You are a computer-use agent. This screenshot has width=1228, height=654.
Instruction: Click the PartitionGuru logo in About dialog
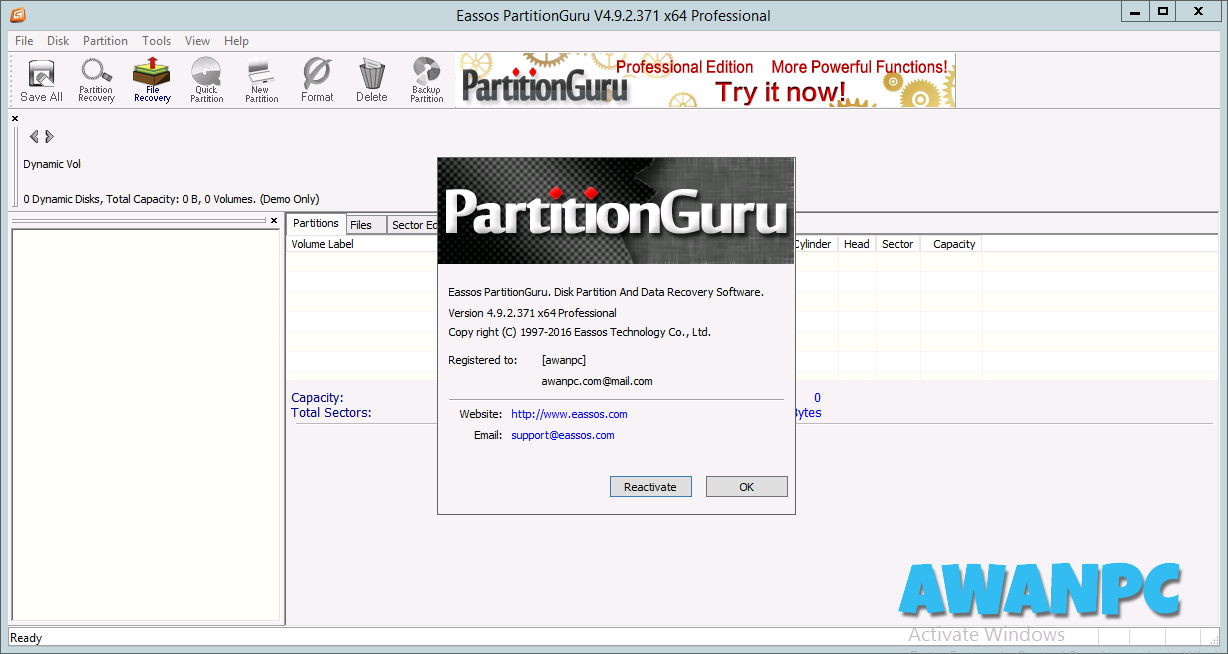pos(616,211)
